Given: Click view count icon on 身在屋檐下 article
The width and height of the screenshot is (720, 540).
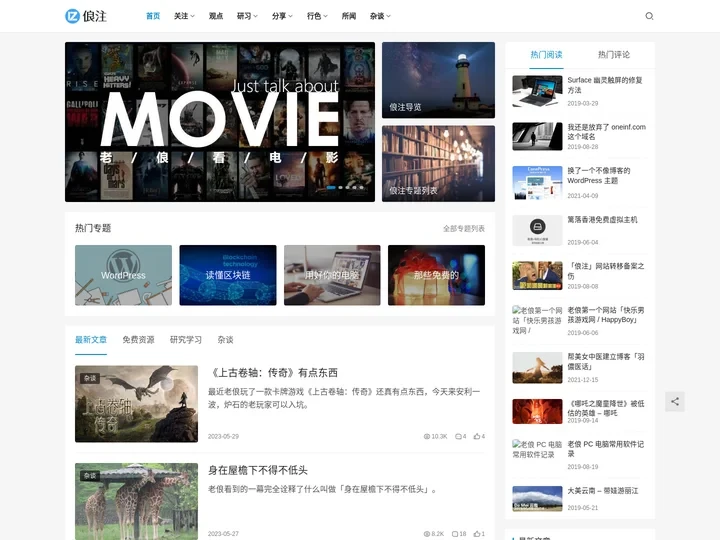Looking at the screenshot, I should [x=427, y=534].
